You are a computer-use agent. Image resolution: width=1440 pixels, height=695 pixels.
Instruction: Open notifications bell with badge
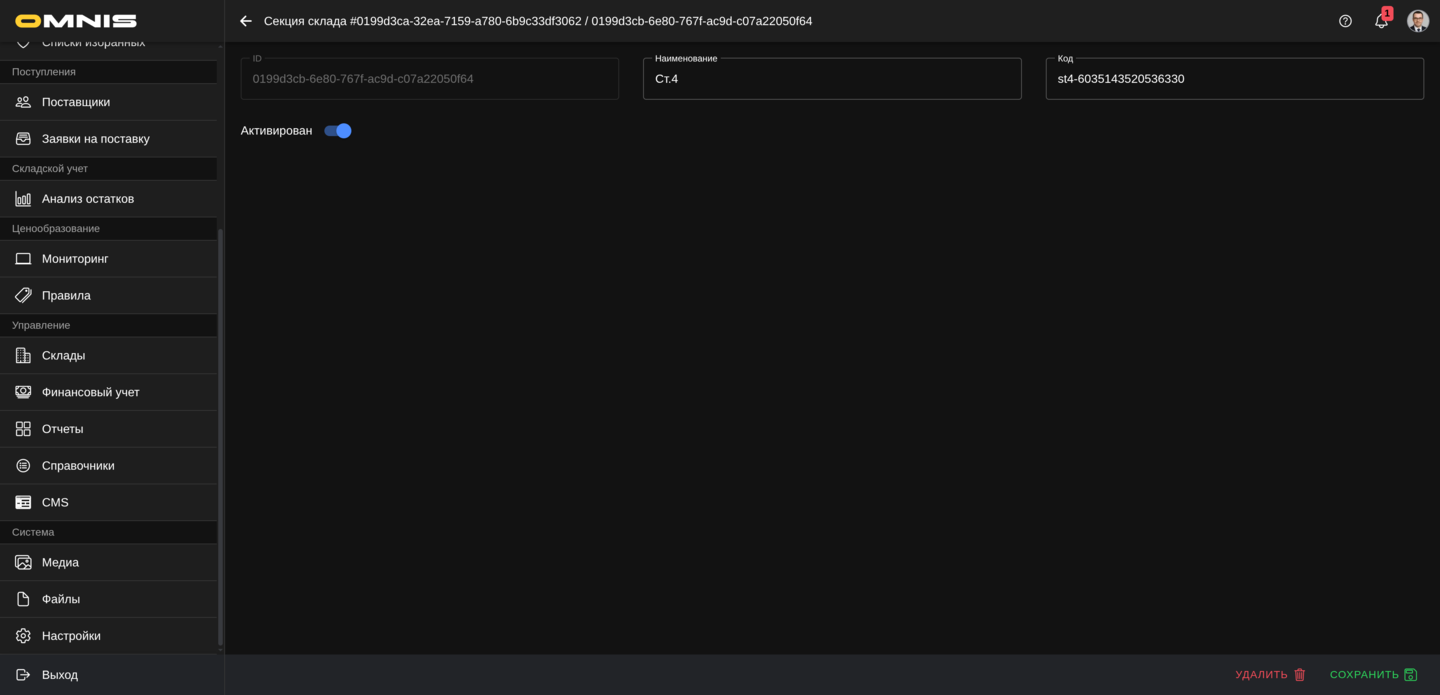point(1381,21)
